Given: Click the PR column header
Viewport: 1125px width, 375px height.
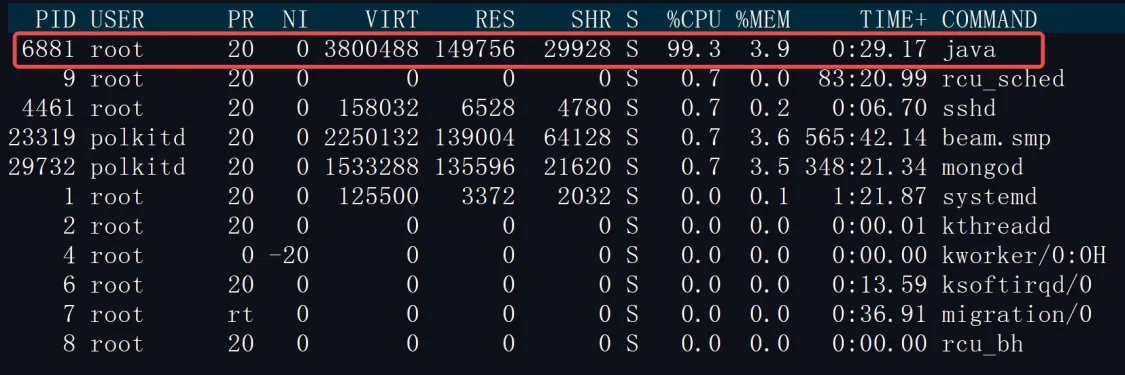Looking at the screenshot, I should pyautogui.click(x=241, y=19).
